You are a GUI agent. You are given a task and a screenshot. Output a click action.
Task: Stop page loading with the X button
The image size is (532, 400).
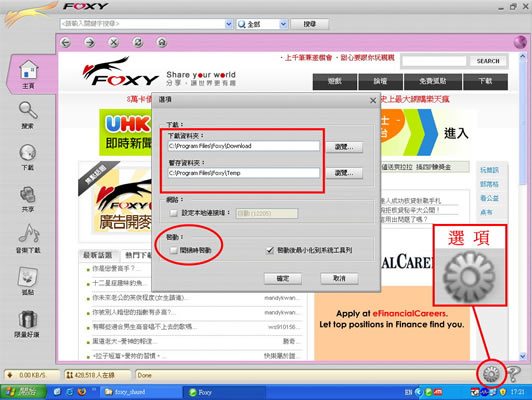coord(114,43)
